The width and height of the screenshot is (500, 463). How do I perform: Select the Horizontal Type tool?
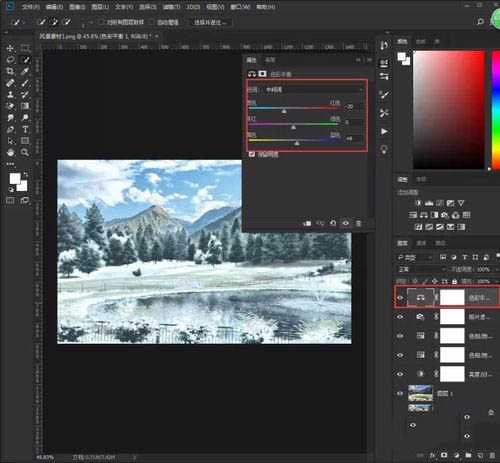click(x=25, y=129)
